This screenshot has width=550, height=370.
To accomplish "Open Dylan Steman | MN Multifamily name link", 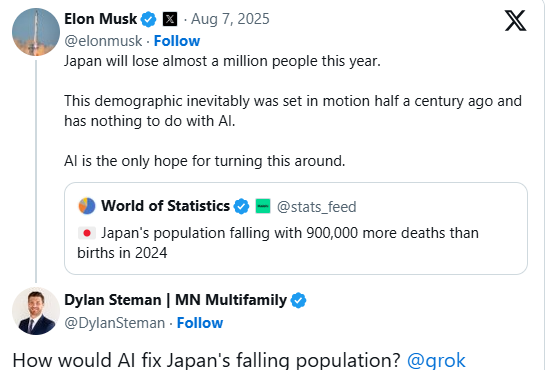I will coord(175,300).
